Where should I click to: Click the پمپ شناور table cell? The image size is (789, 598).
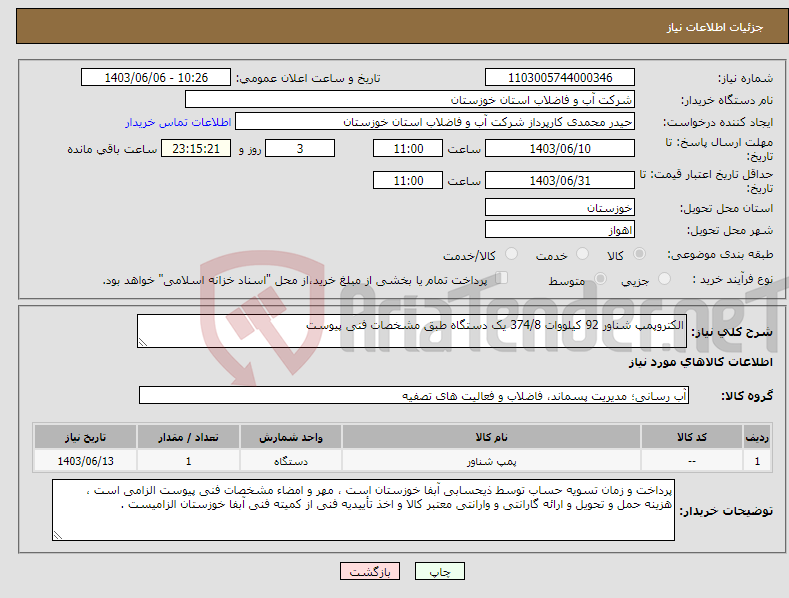click(x=491, y=461)
